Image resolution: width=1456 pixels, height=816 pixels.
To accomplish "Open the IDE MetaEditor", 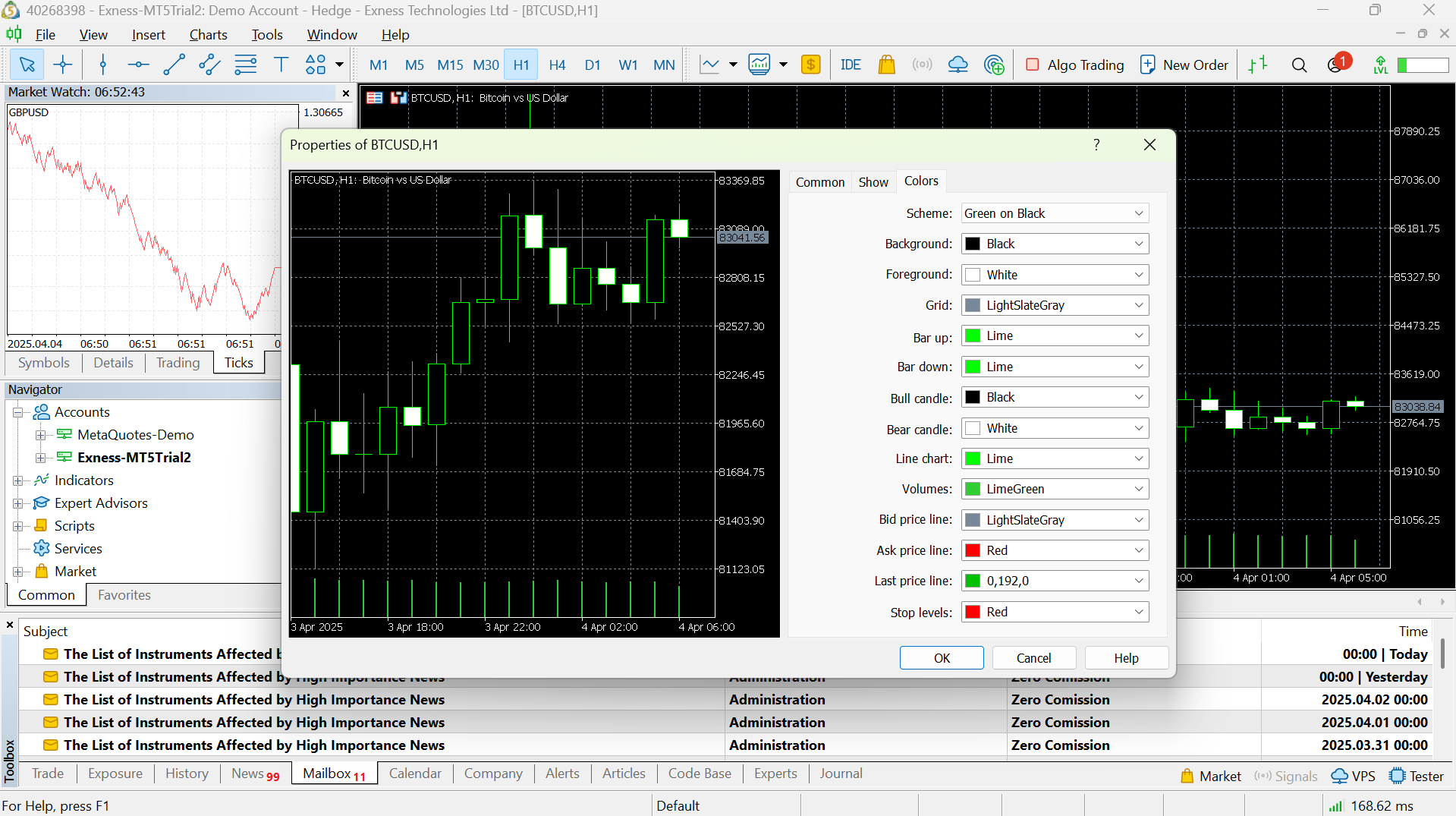I will tap(851, 65).
